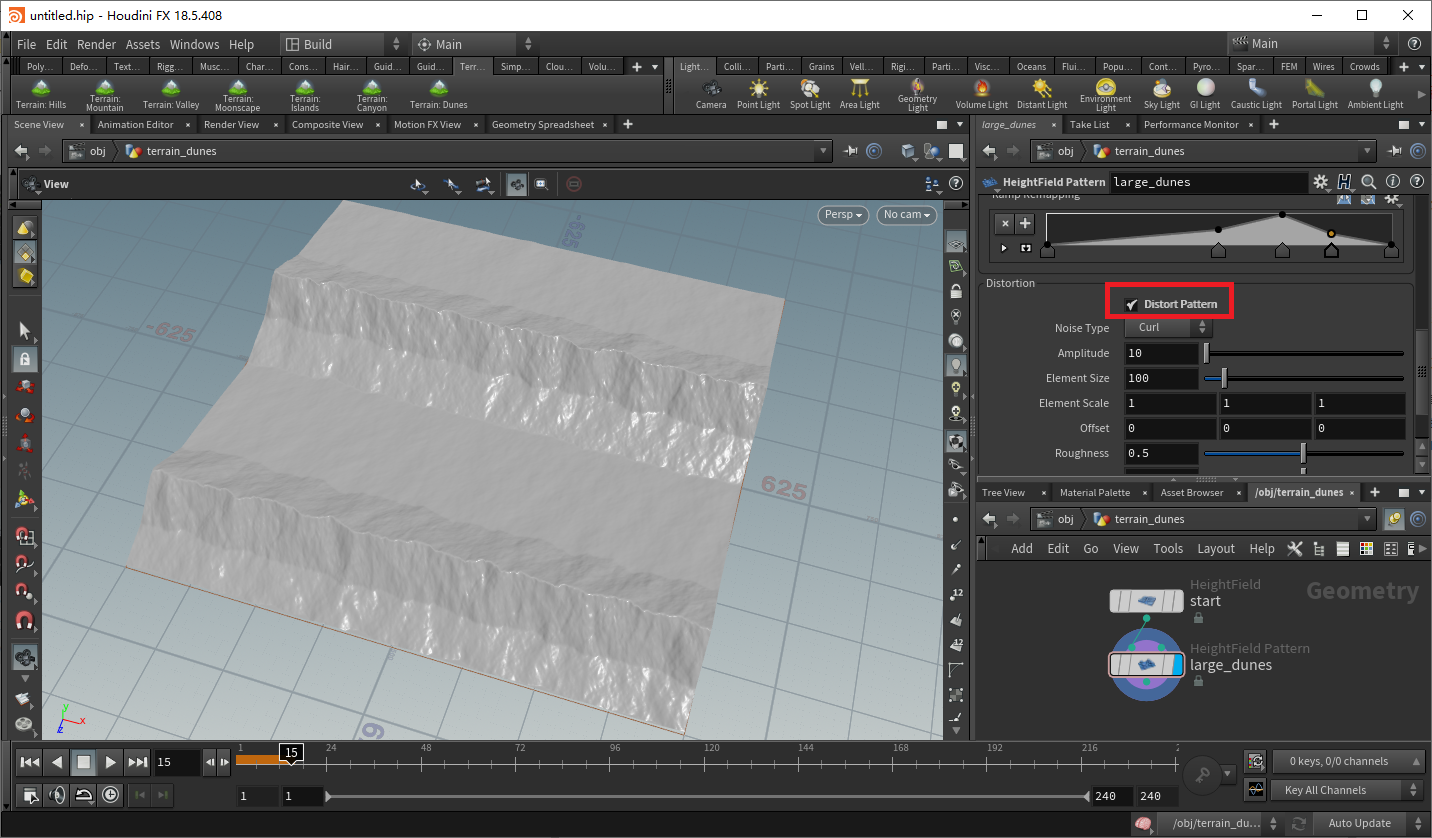Add a Distant Light from the shelf
1432x838 pixels.
point(1042,95)
